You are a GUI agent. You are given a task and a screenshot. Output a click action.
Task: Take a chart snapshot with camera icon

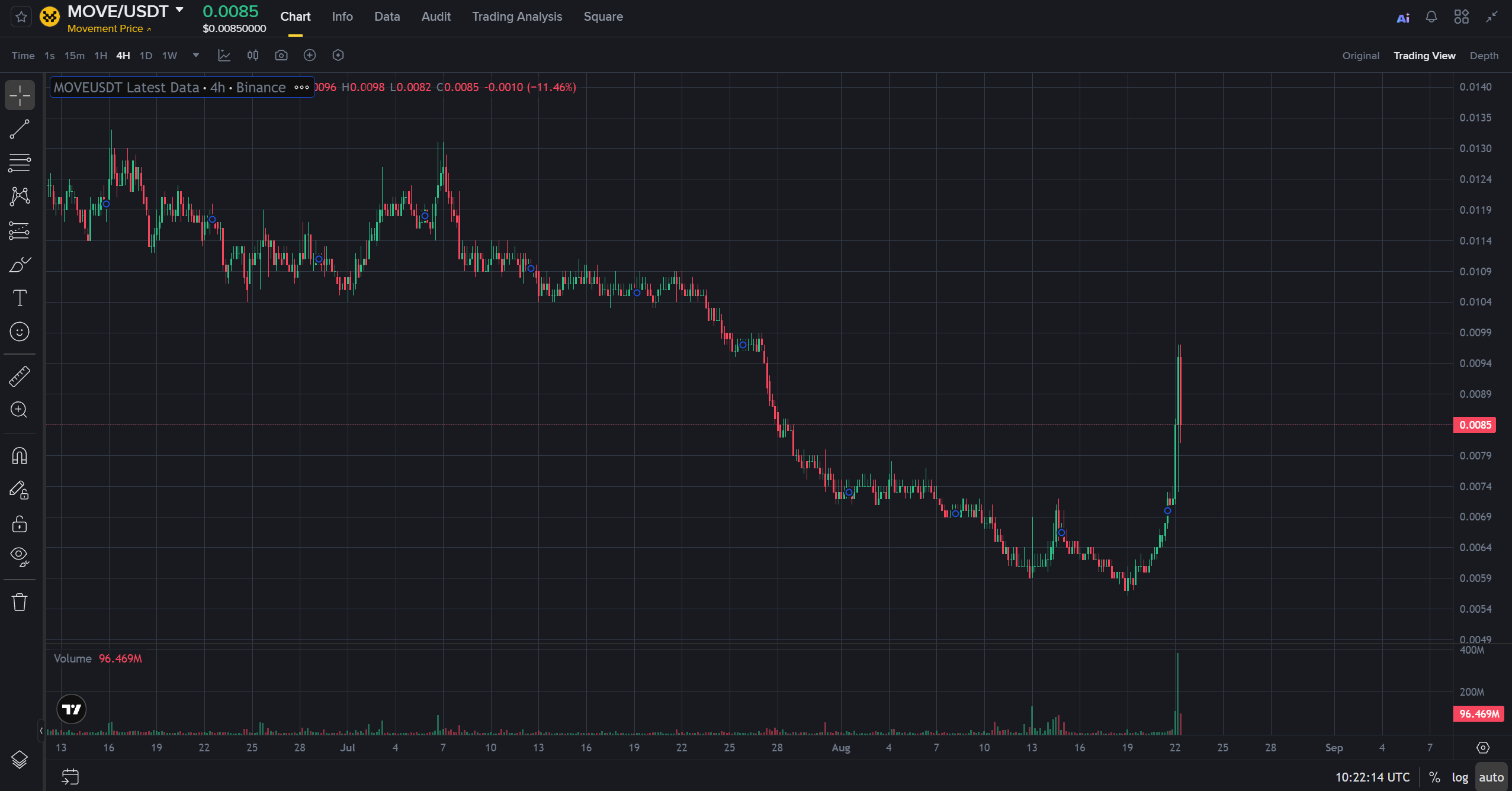281,55
